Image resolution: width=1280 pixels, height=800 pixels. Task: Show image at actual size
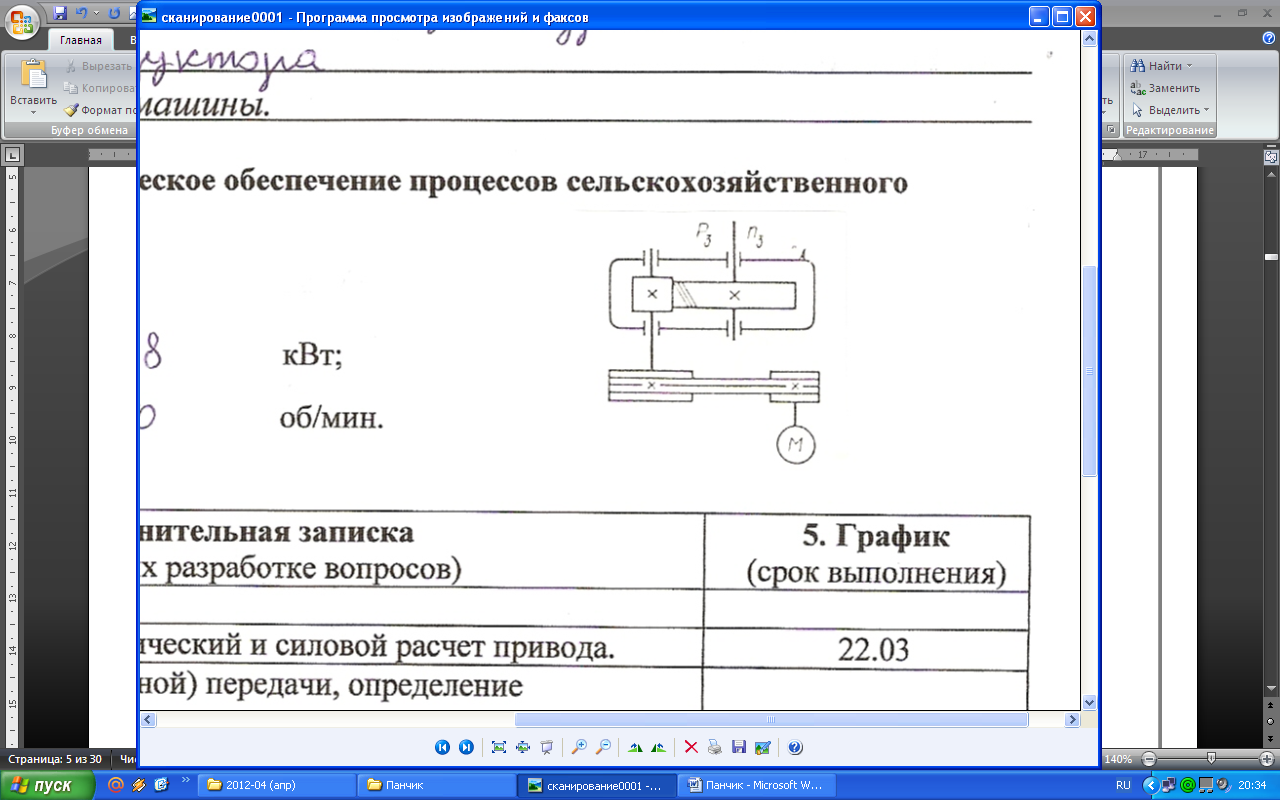(522, 747)
